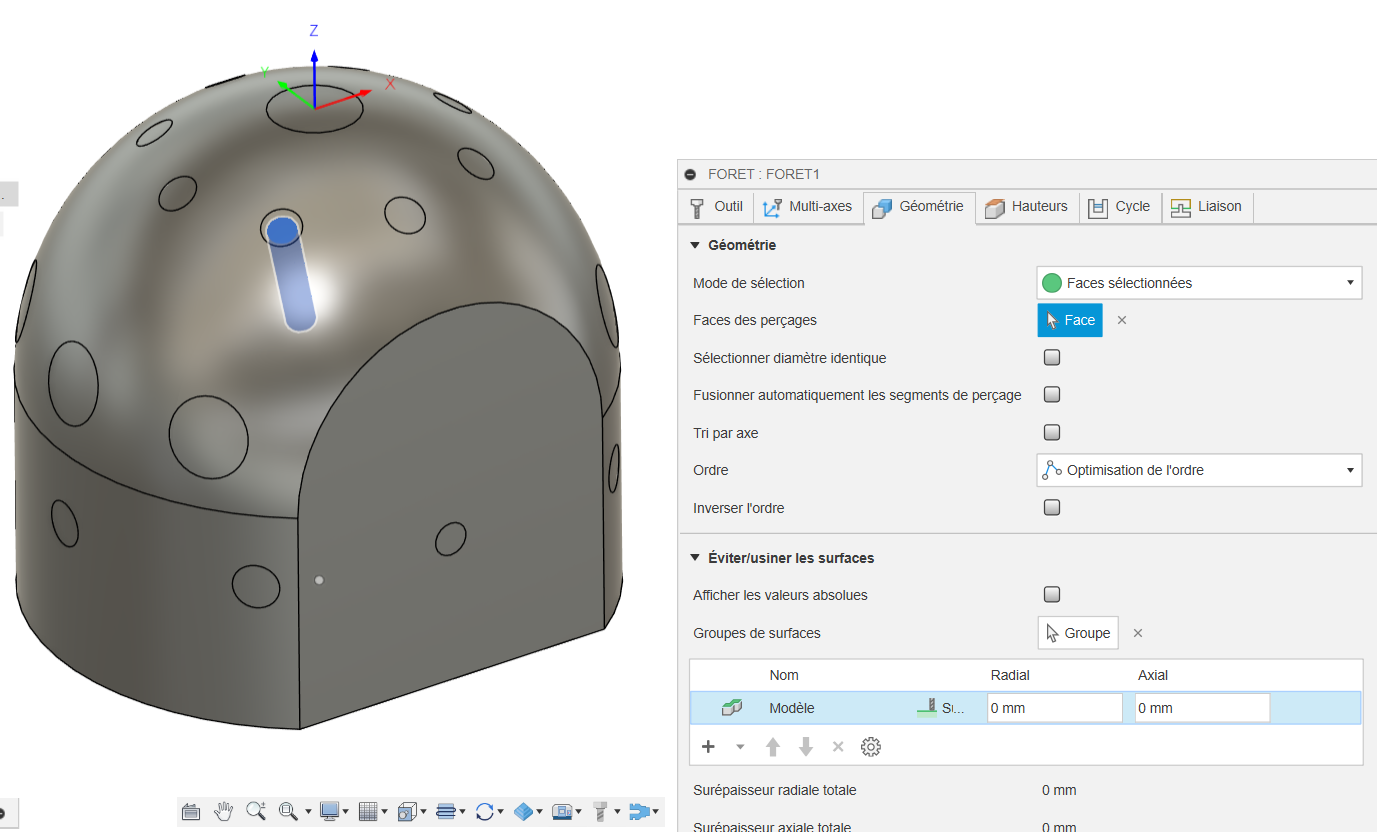
Task: Switch to the Hauteurs tab
Action: [1027, 207]
